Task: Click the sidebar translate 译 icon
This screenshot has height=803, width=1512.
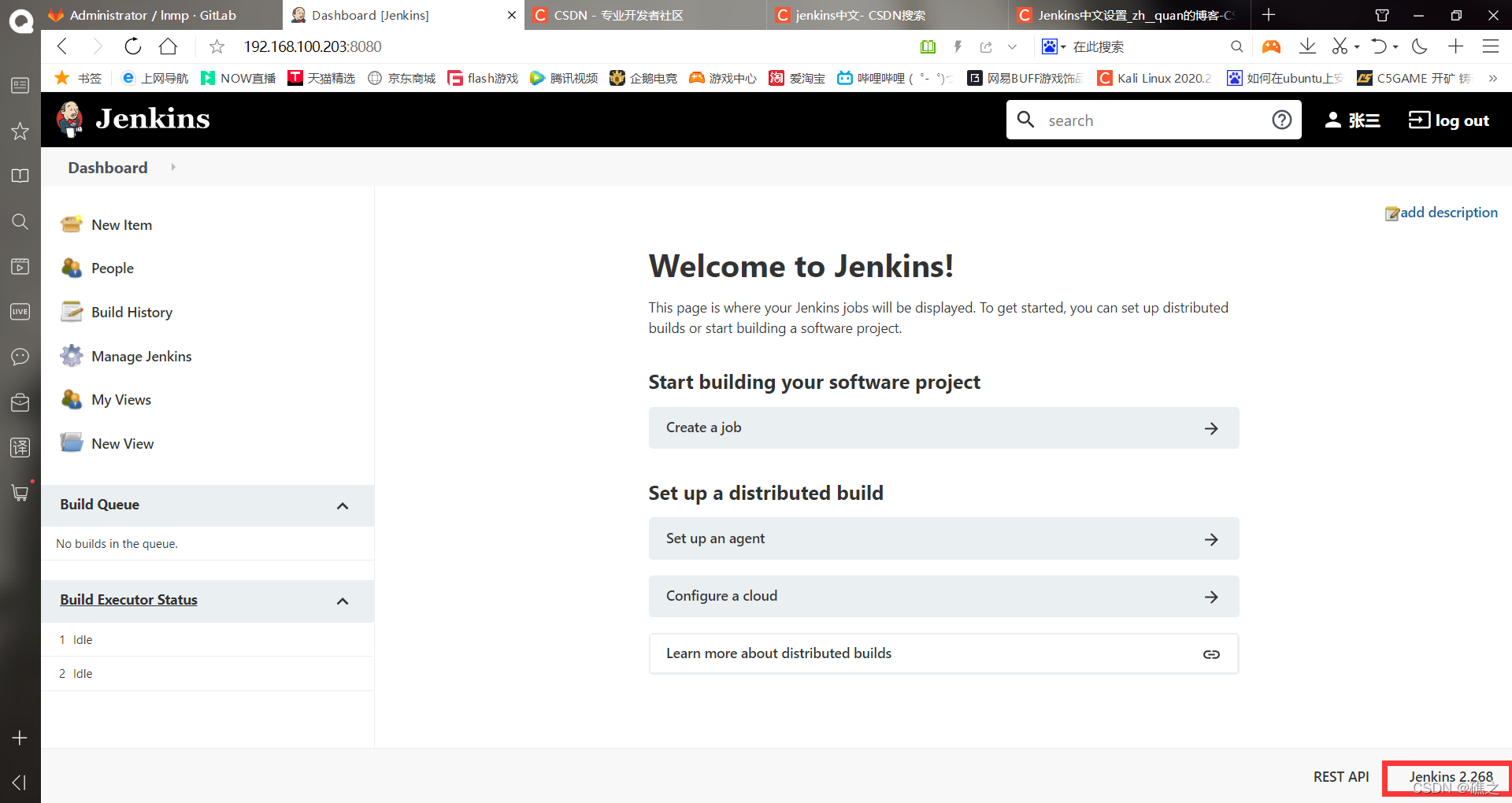Action: click(x=20, y=448)
